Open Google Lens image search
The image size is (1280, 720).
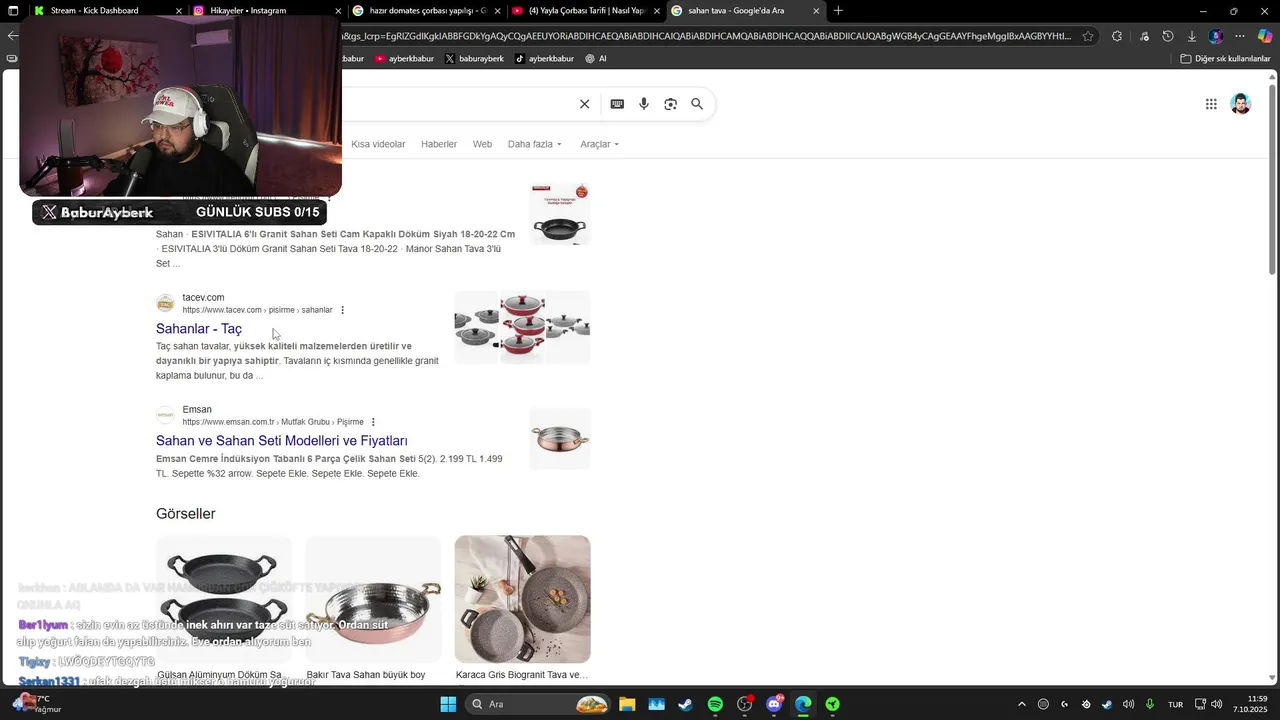pos(670,104)
